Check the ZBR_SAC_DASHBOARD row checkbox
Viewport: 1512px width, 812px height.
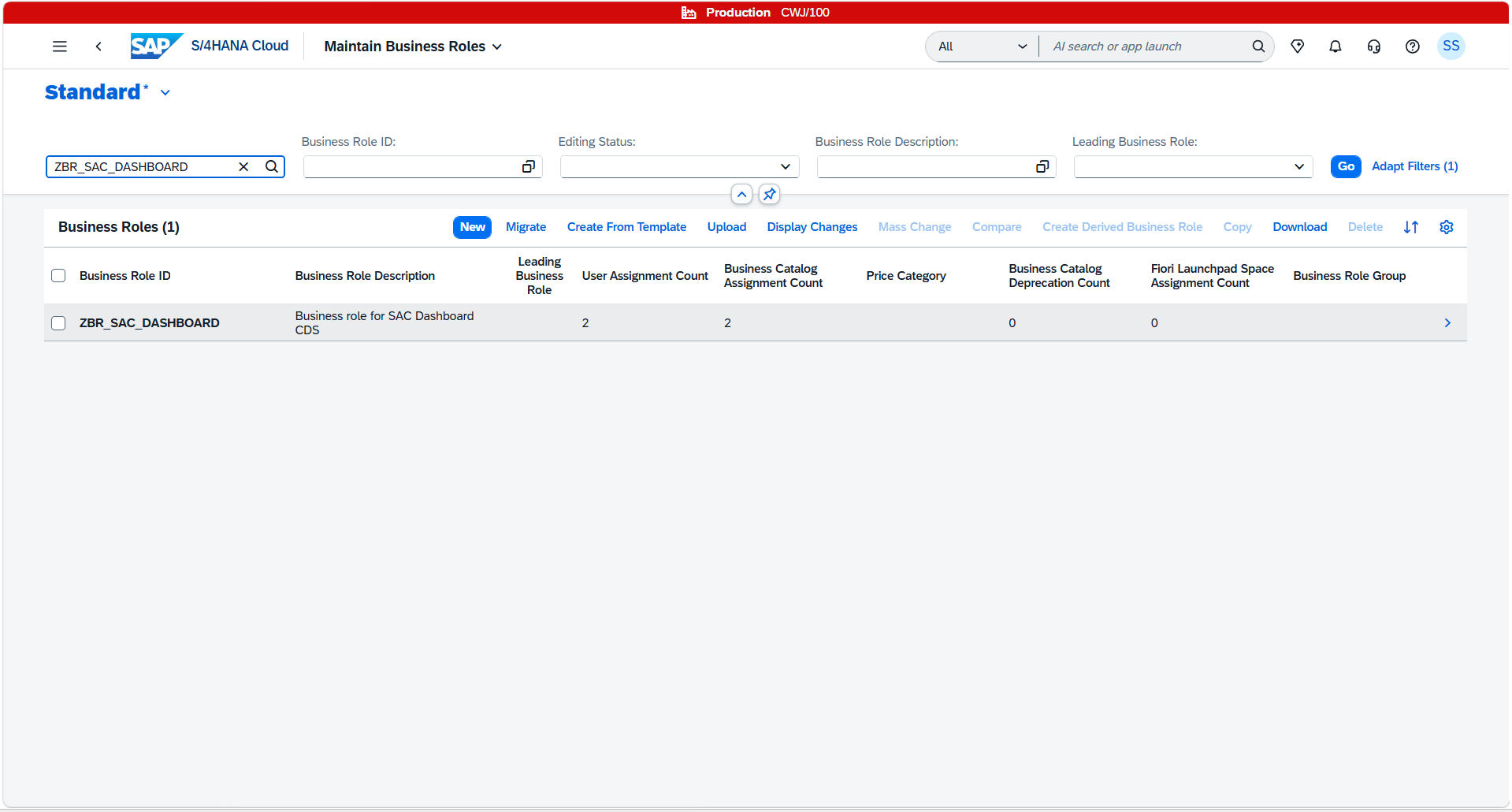click(58, 323)
